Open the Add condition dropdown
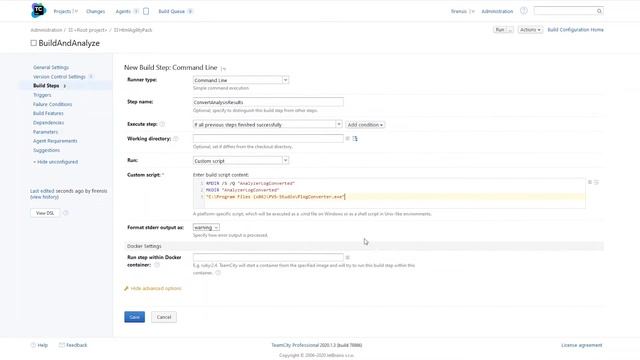 coord(365,125)
